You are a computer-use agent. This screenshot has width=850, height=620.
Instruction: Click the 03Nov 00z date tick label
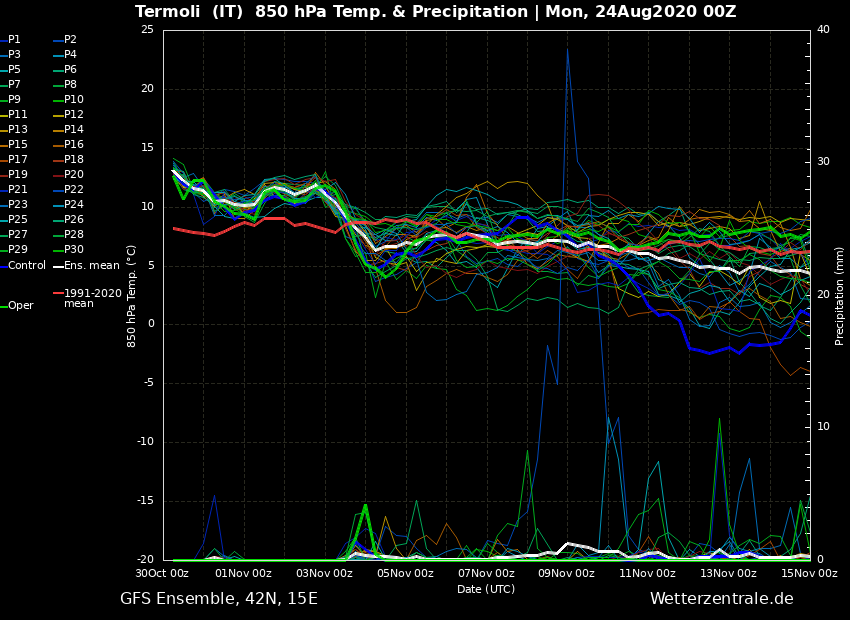pos(324,574)
